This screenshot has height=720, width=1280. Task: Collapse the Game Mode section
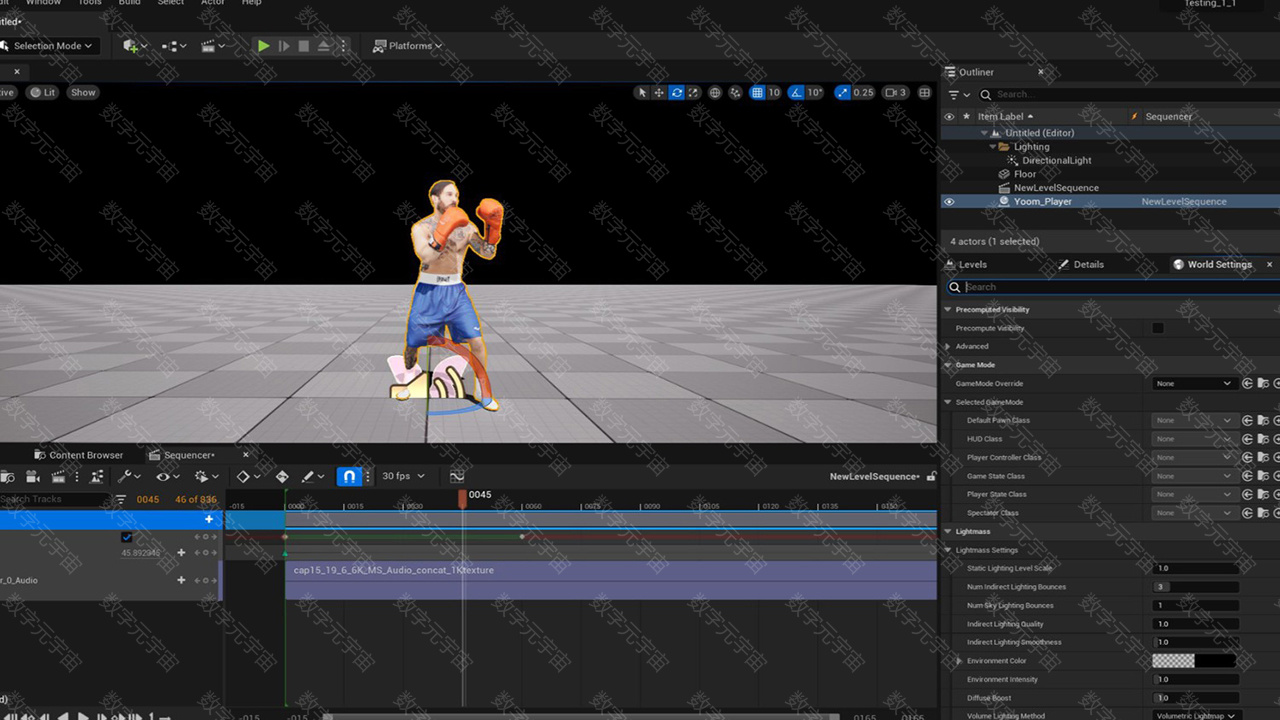[x=949, y=365]
